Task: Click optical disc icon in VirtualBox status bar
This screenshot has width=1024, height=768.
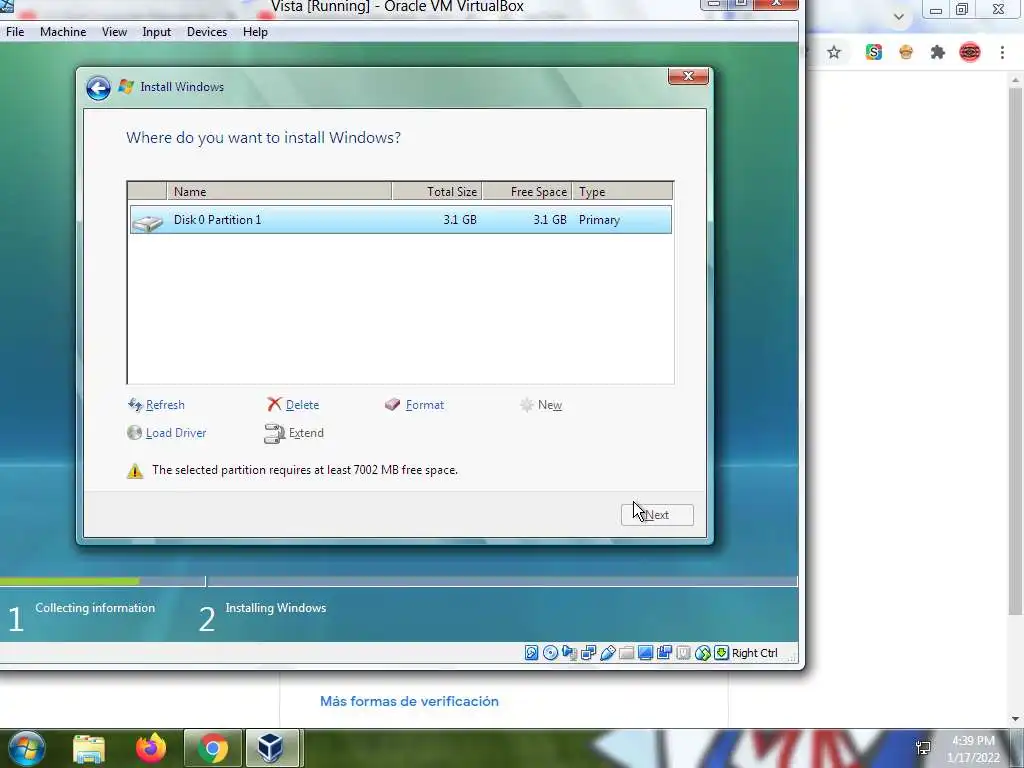Action: (551, 653)
